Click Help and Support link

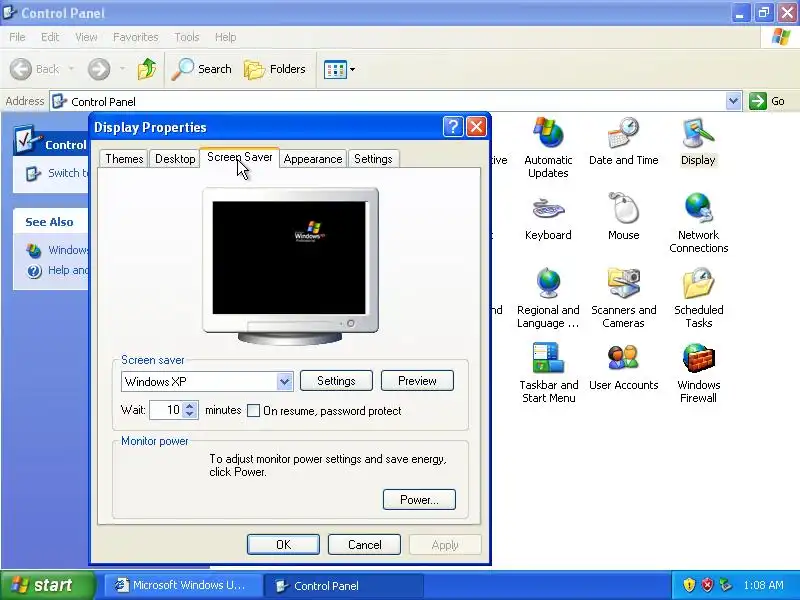coord(57,270)
